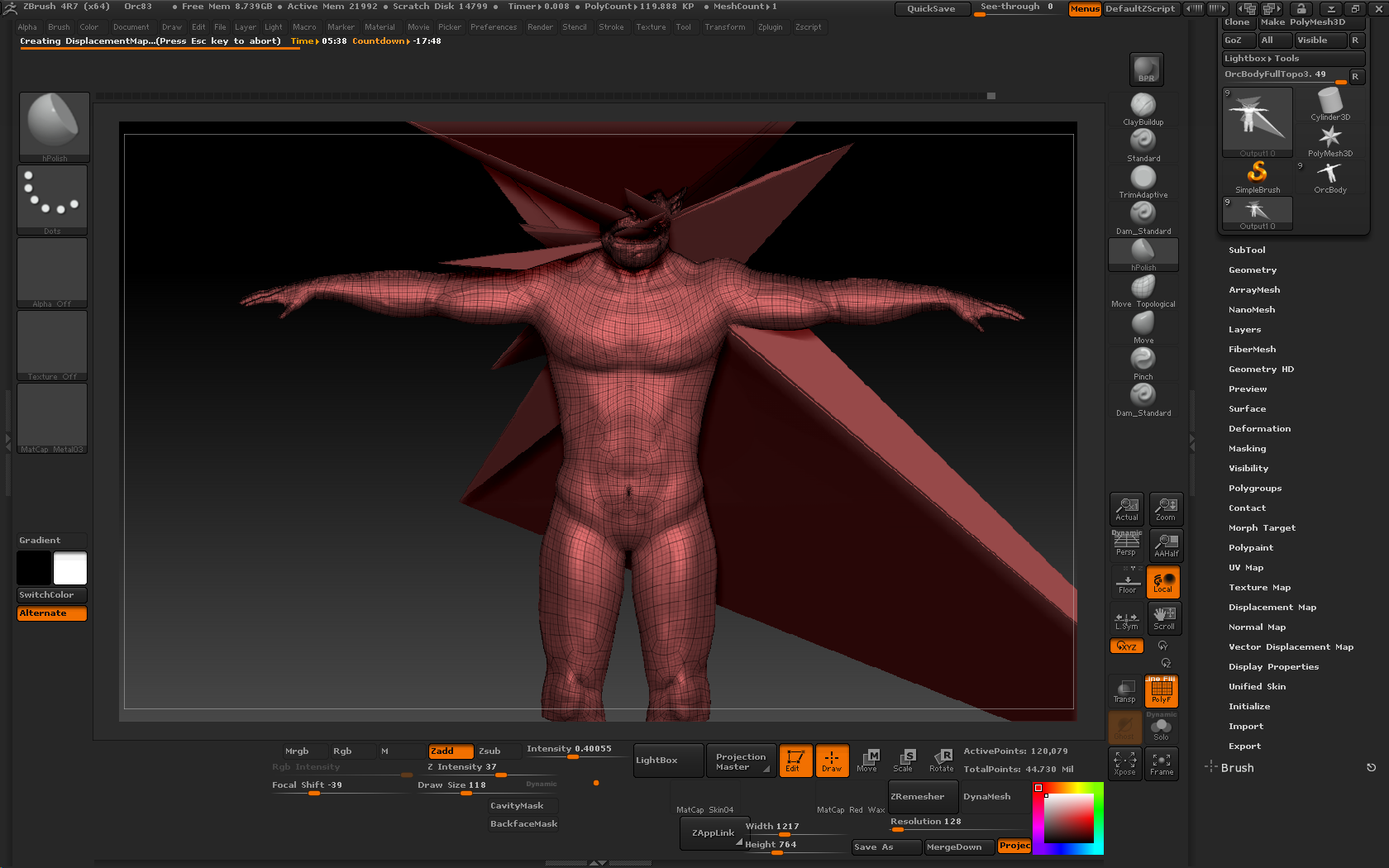Click the BPR render button
Image resolution: width=1389 pixels, height=868 pixels.
point(1146,69)
